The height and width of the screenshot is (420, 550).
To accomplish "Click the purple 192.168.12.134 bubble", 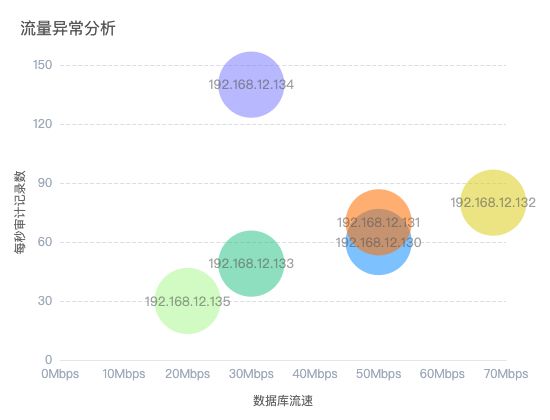I will [x=251, y=84].
